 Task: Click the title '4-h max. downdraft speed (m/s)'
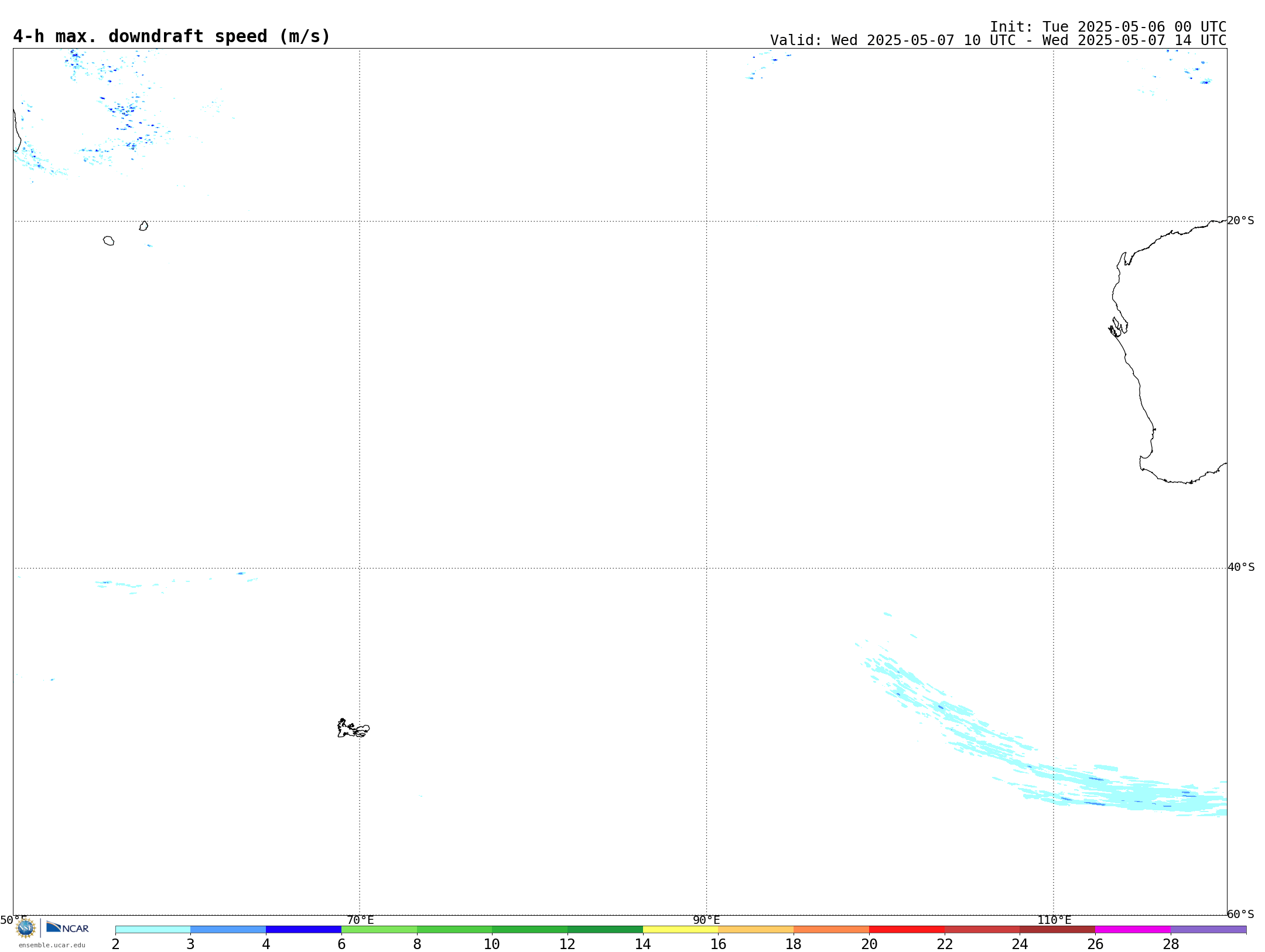(x=172, y=36)
